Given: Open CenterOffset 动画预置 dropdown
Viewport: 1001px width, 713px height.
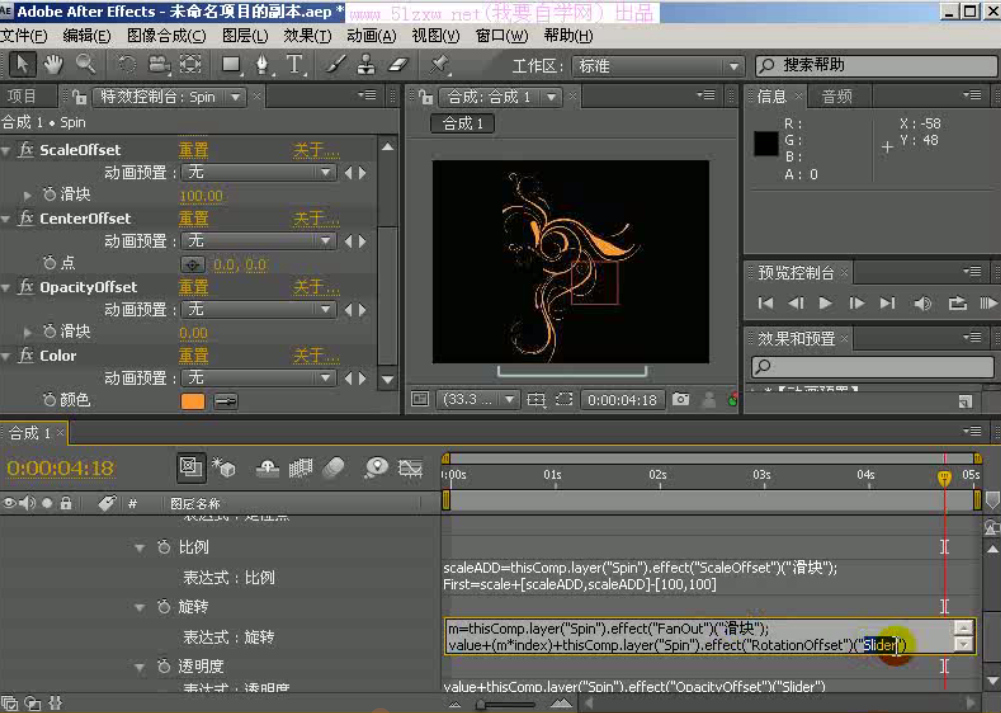Looking at the screenshot, I should (x=259, y=241).
